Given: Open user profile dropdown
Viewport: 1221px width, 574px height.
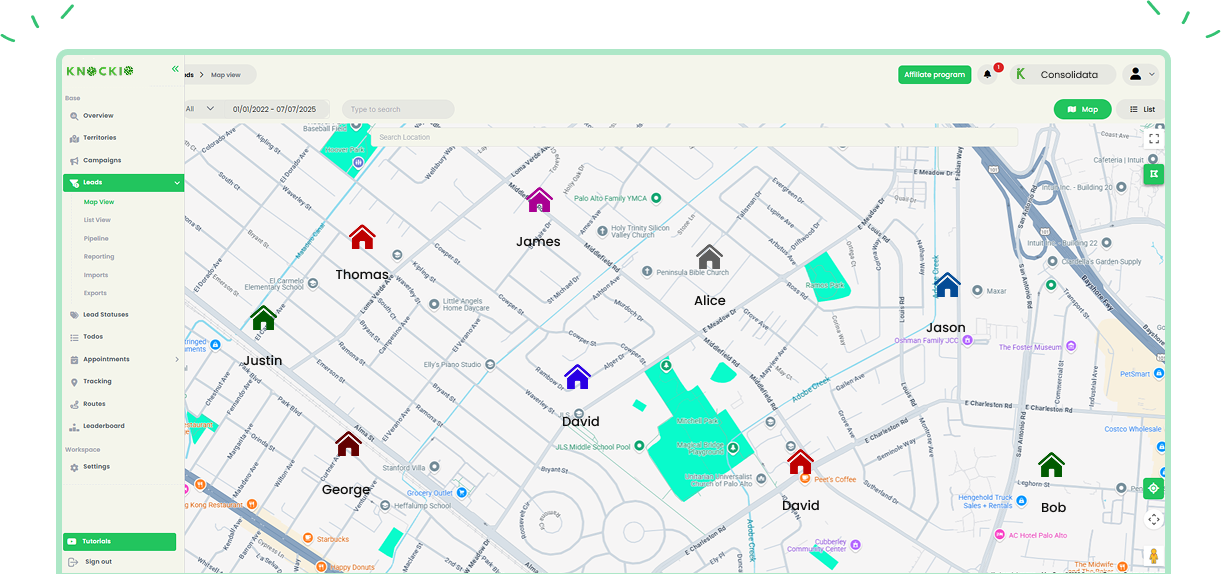Looking at the screenshot, I should click(1141, 74).
